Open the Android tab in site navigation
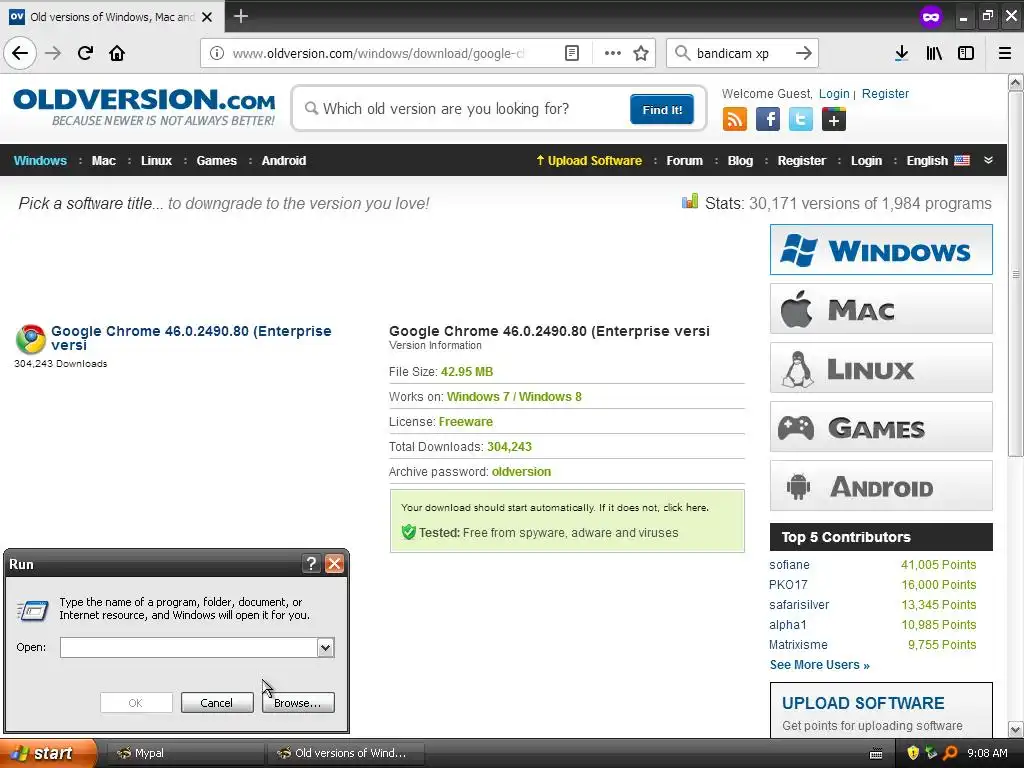This screenshot has height=768, width=1024. (283, 160)
